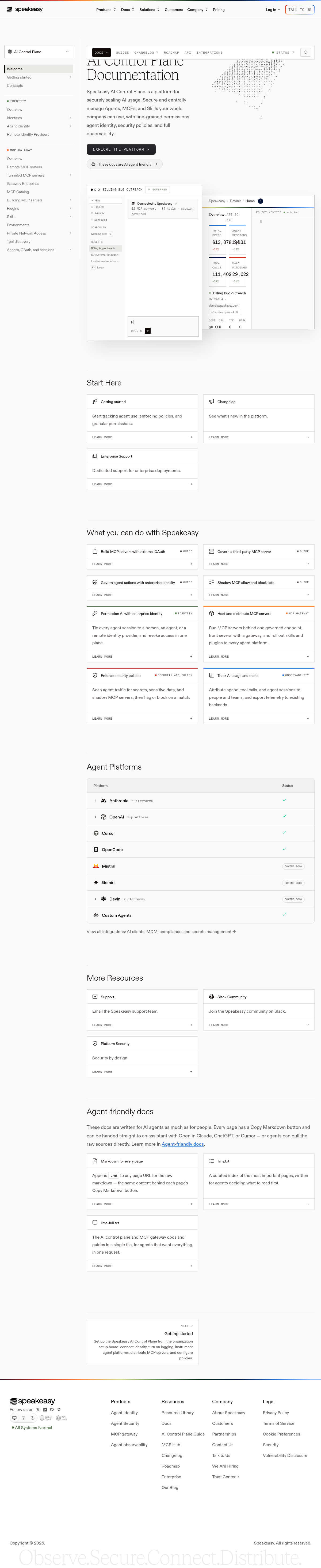Open the docs search magnifier icon

pyautogui.click(x=306, y=52)
